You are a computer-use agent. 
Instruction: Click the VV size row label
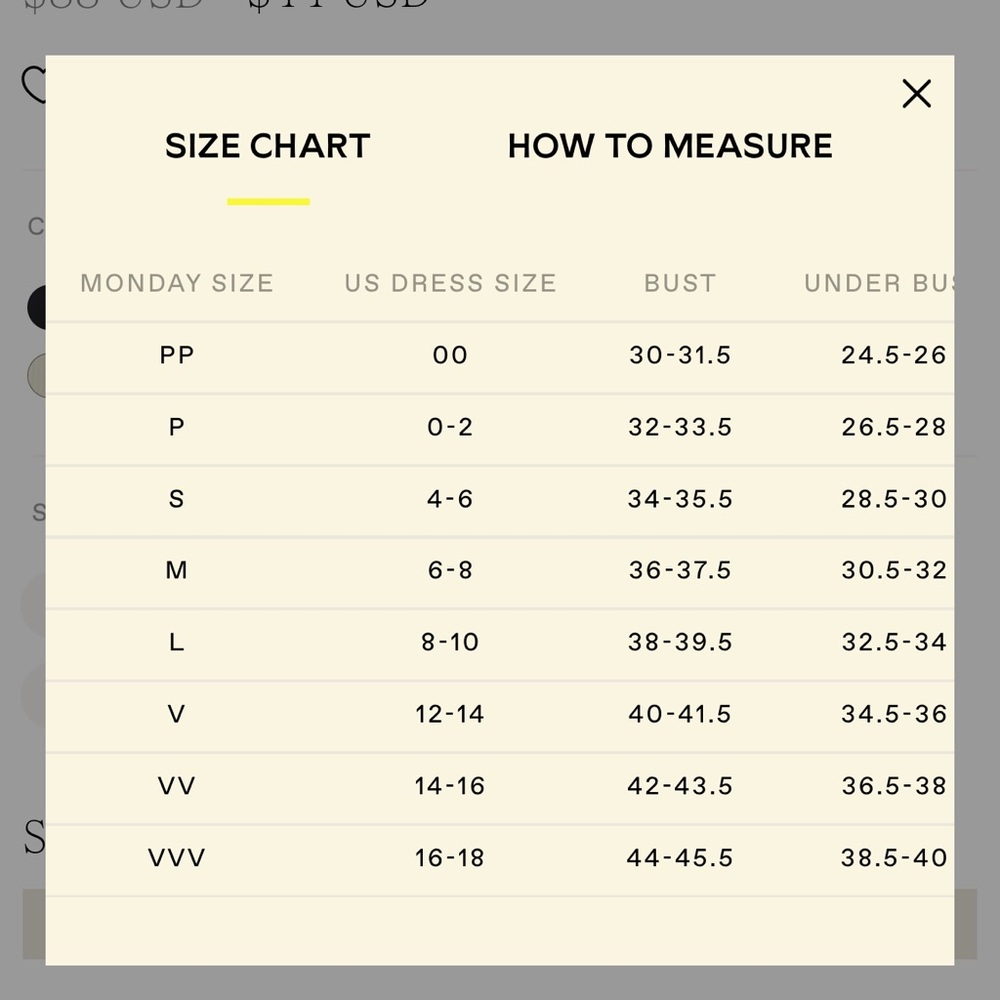click(x=177, y=786)
